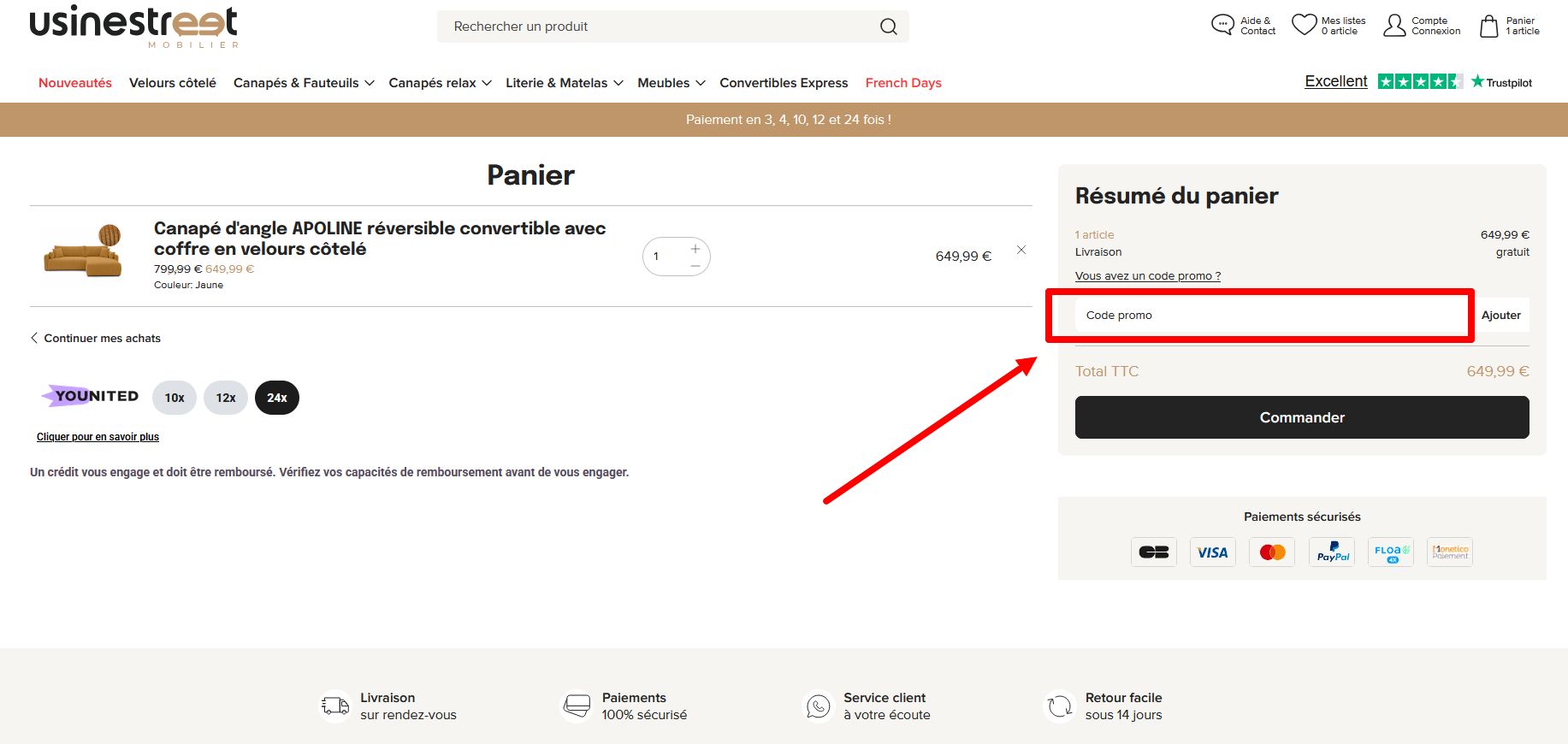Expand Literie & Matelas menu
The height and width of the screenshot is (744, 1568).
click(565, 83)
